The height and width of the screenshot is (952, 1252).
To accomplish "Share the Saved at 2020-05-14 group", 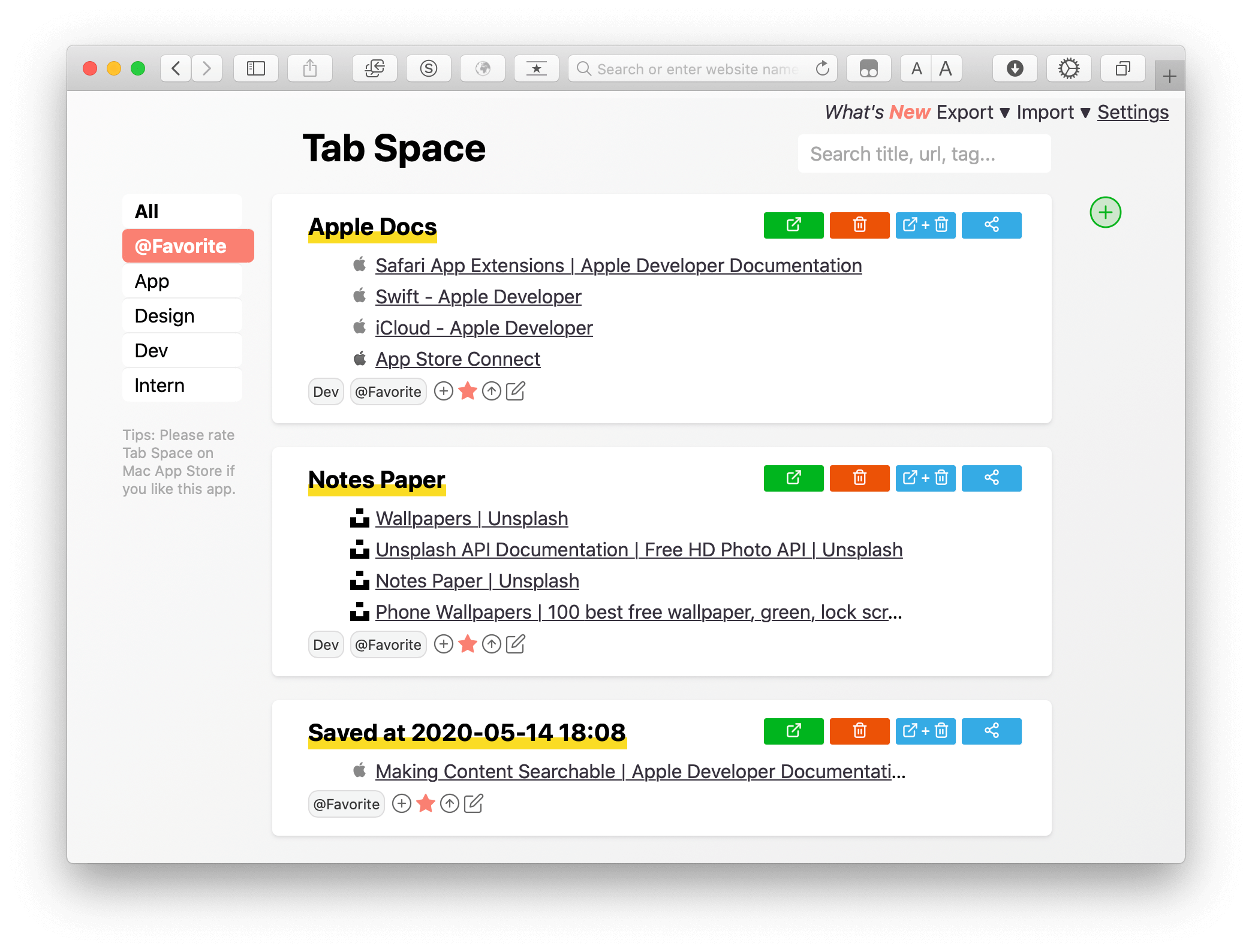I will point(991,731).
